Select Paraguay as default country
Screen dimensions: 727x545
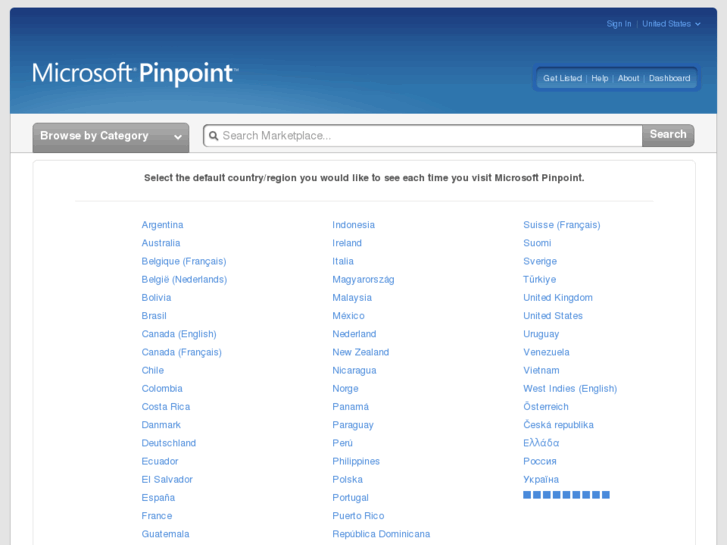(353, 425)
